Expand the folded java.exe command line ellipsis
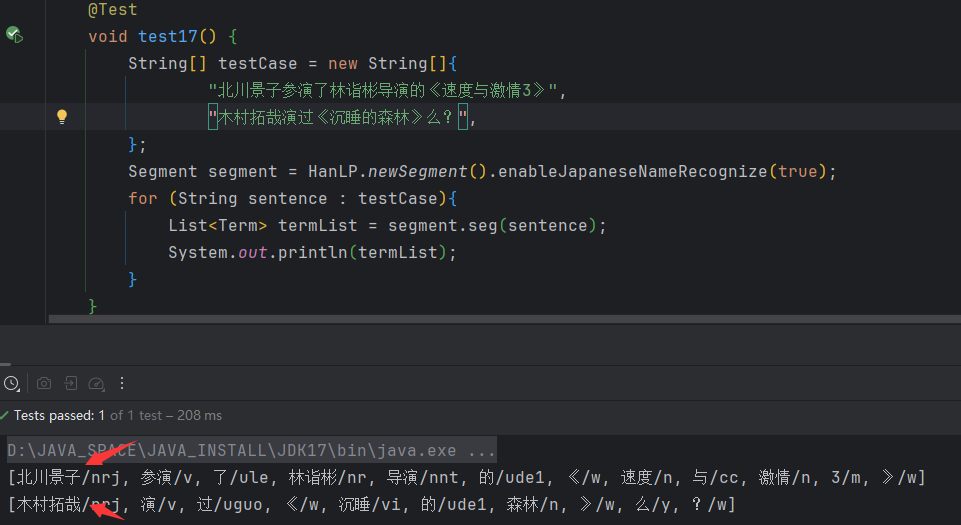This screenshot has height=525, width=961. point(482,451)
